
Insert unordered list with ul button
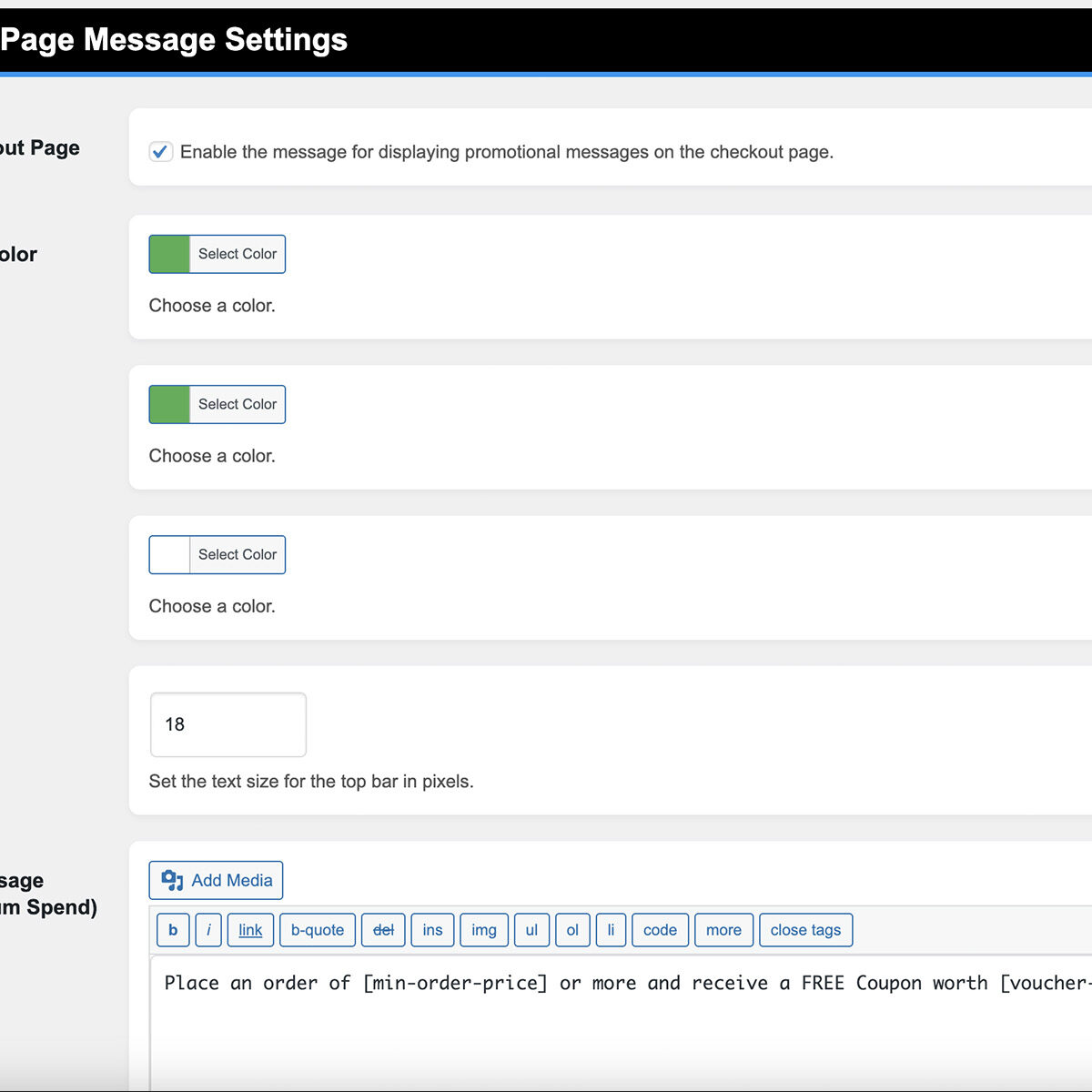point(531,930)
